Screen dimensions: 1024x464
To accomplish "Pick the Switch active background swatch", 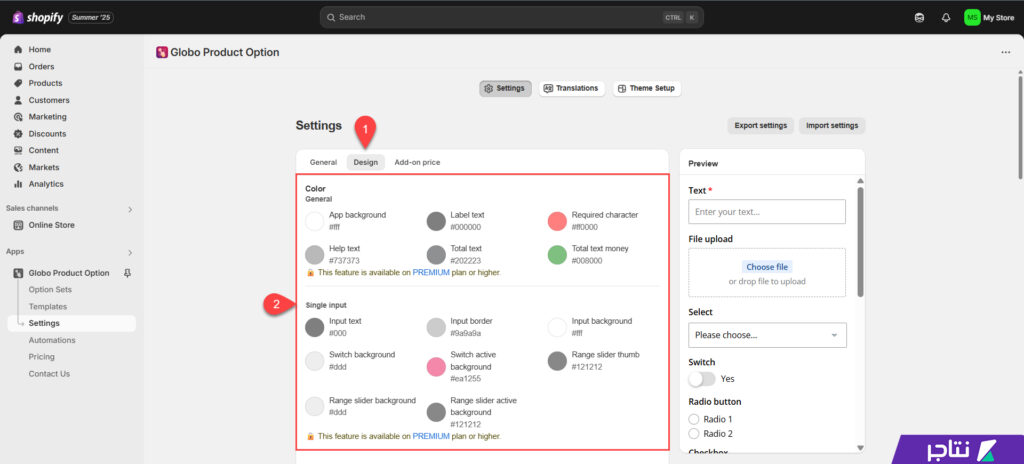I will [x=436, y=367].
